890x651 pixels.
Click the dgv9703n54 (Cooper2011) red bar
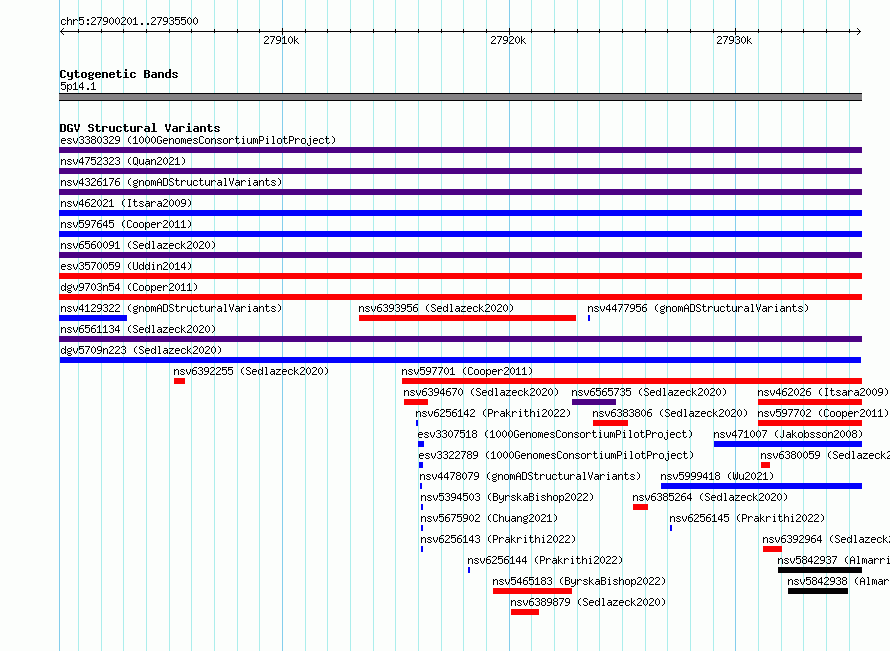460,297
